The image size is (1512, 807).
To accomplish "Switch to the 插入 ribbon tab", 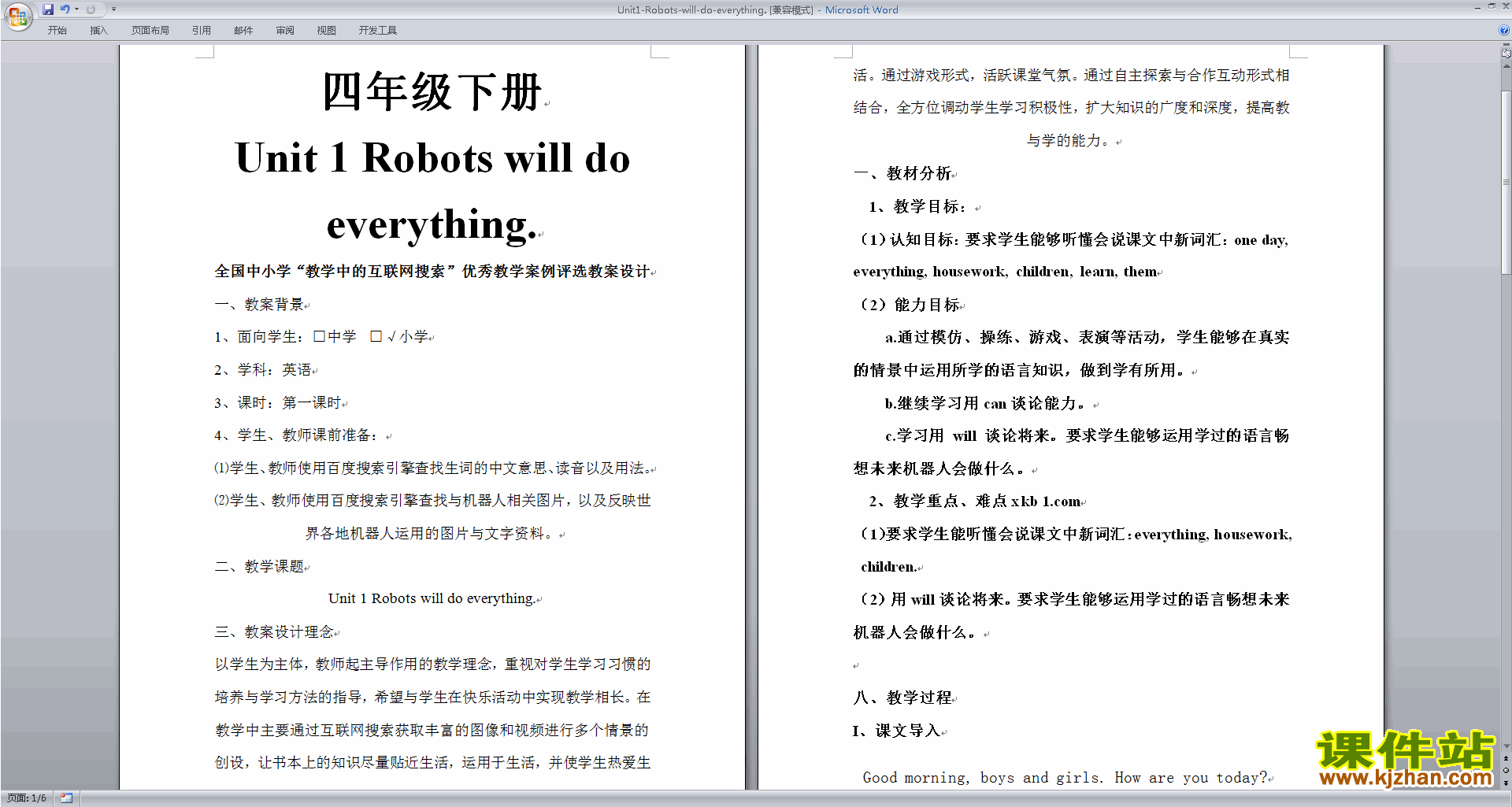I will [98, 31].
